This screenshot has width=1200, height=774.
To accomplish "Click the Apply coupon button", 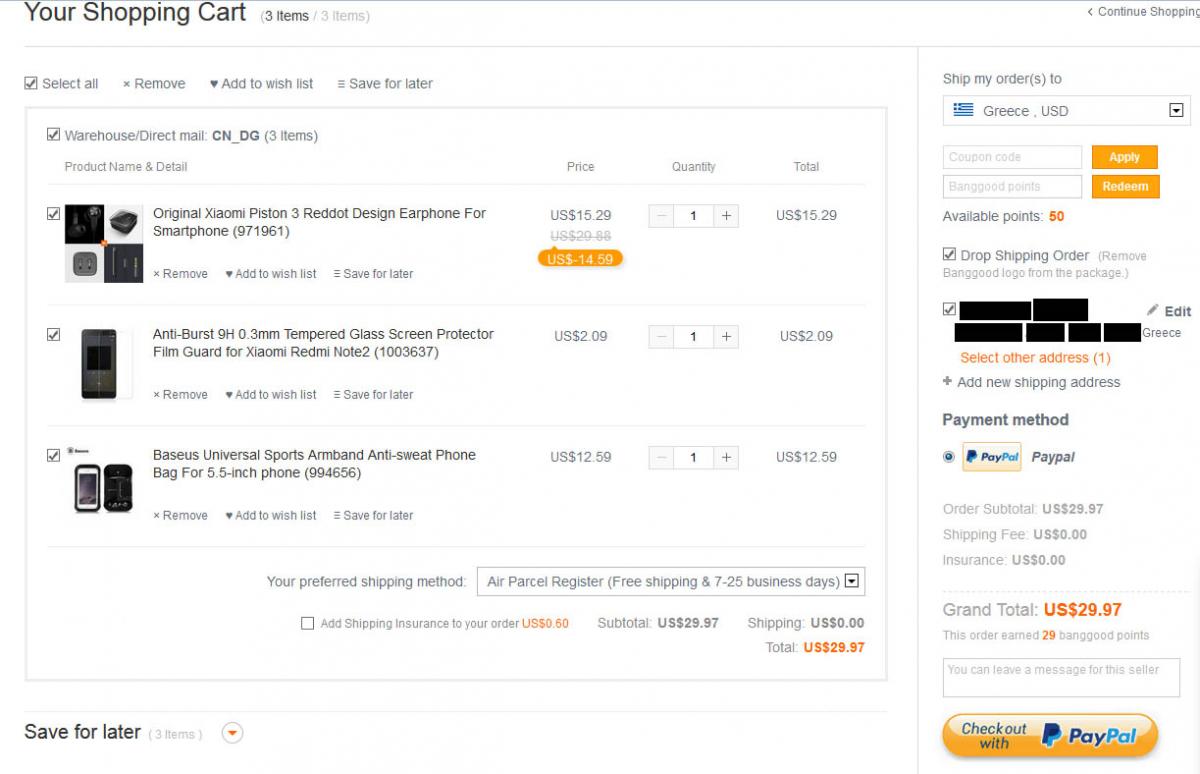I will pyautogui.click(x=1125, y=157).
